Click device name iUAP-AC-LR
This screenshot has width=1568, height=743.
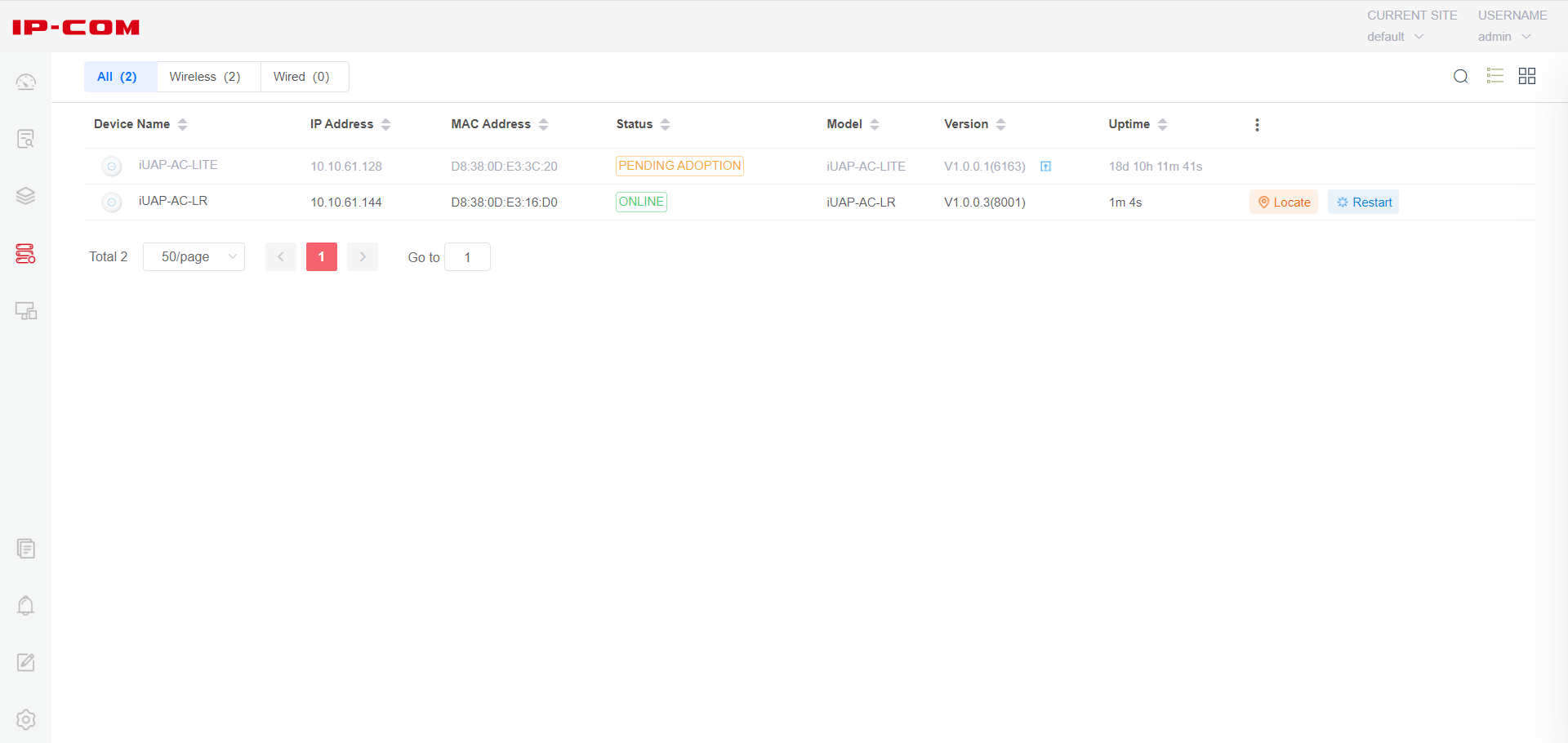point(173,201)
